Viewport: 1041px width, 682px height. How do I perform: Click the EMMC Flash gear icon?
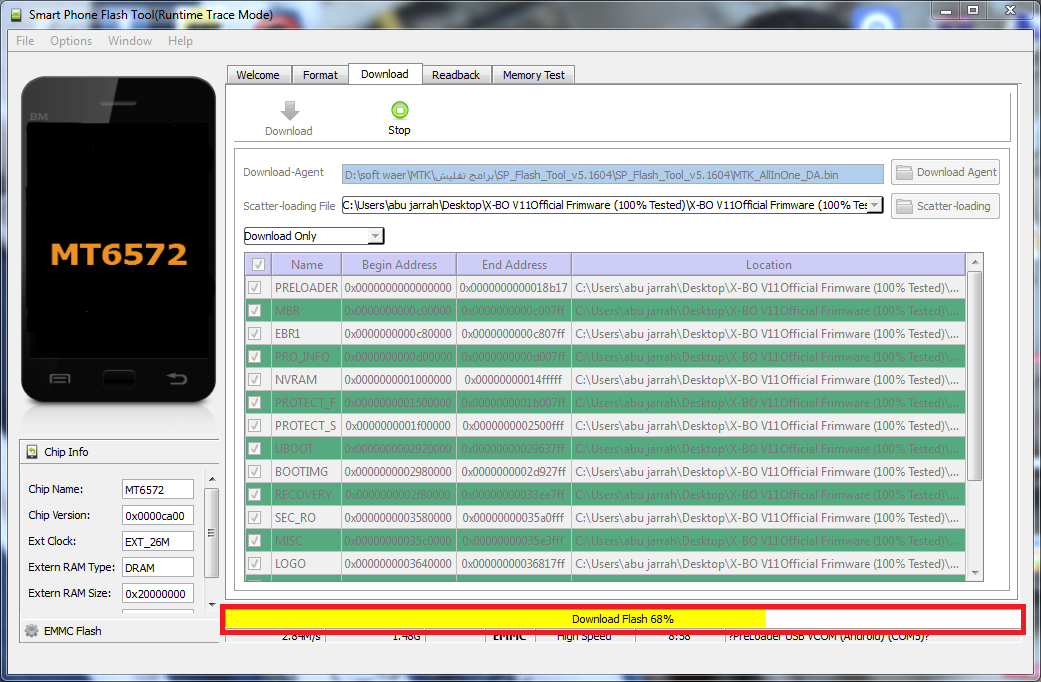[31, 631]
